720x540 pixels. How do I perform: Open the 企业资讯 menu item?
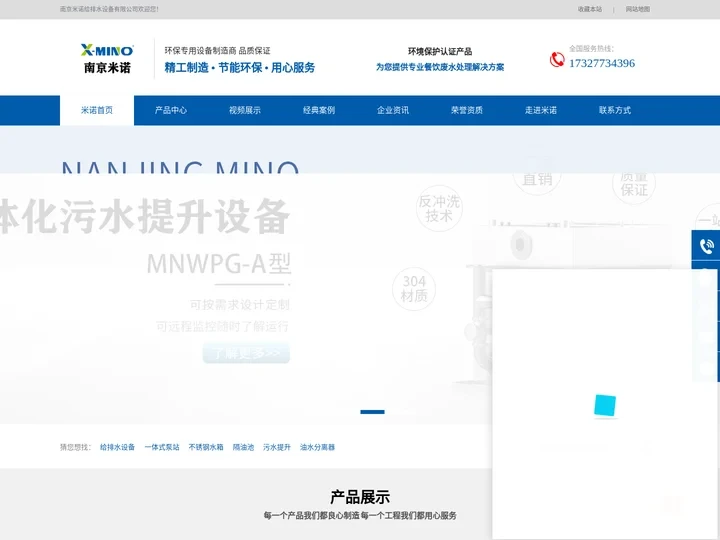[393, 110]
